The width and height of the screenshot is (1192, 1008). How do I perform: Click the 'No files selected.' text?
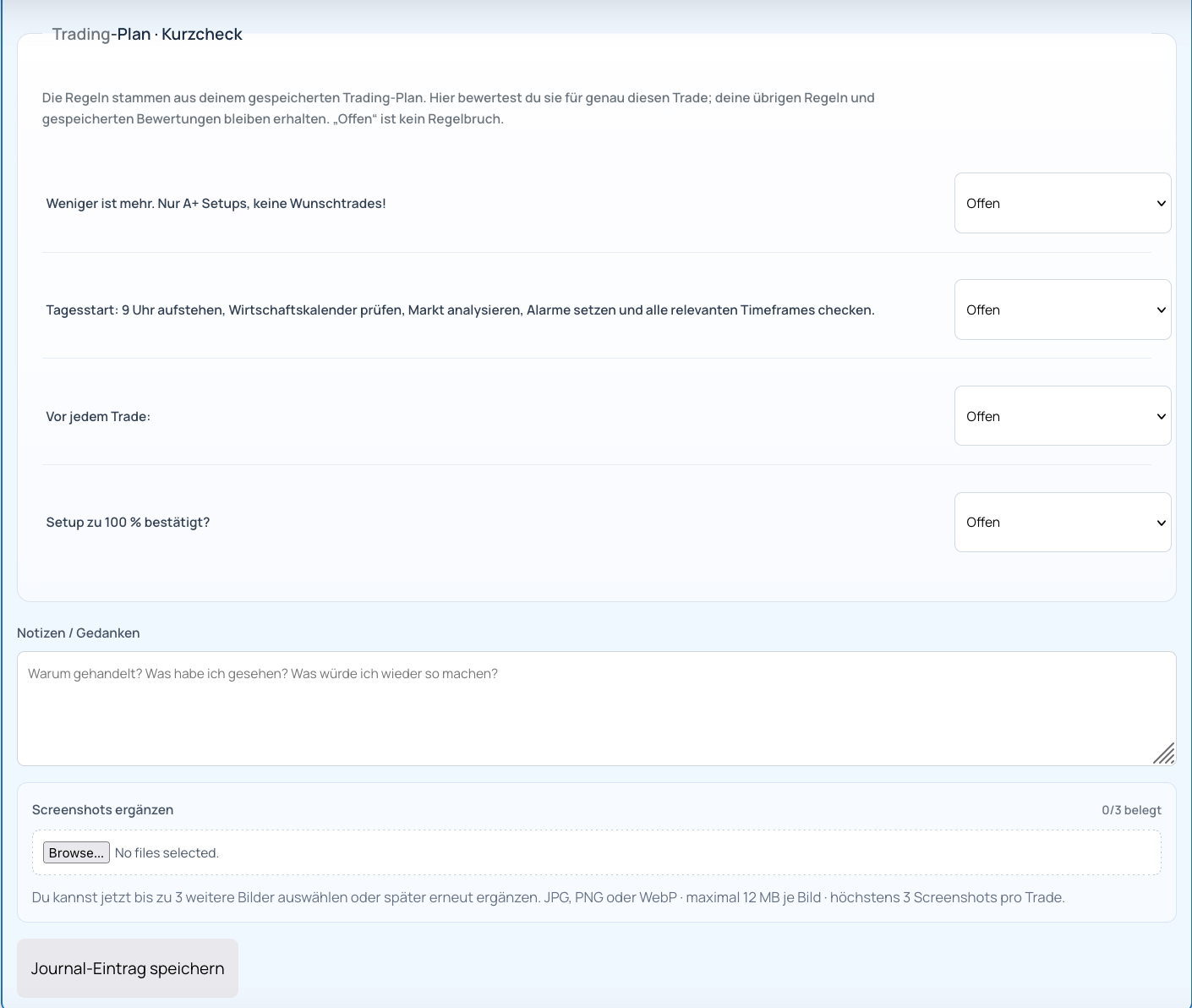pyautogui.click(x=167, y=852)
